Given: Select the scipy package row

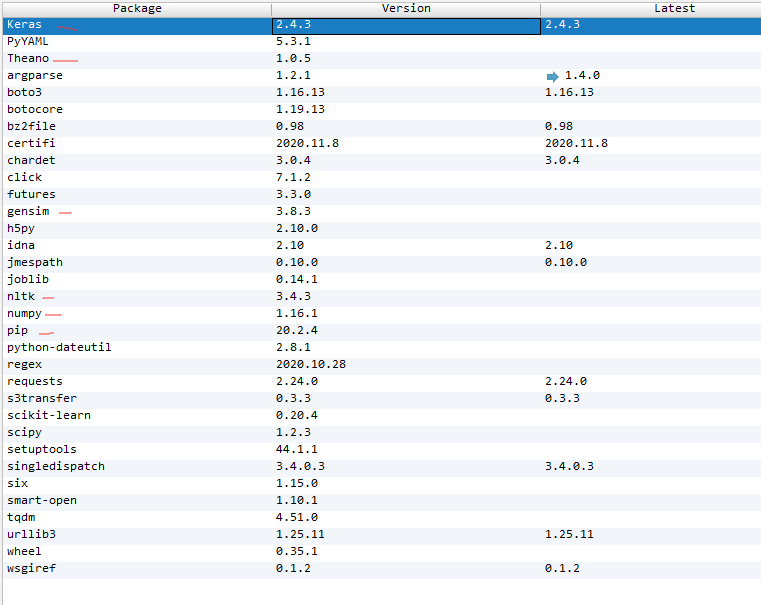Looking at the screenshot, I should click(x=381, y=434).
